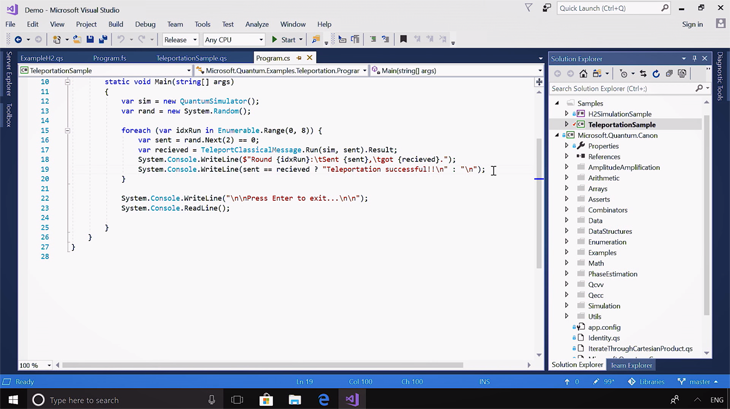730x409 pixels.
Task: Open the Start button dropdown arrow
Action: pyautogui.click(x=301, y=40)
